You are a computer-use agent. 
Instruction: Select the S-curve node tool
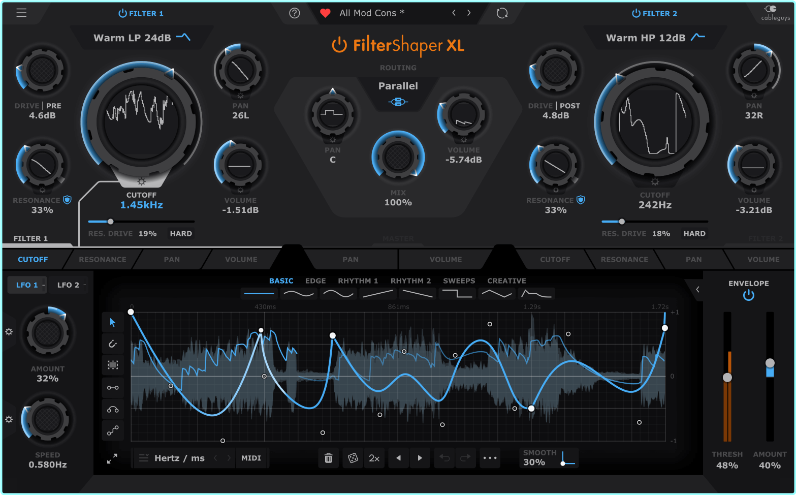pyautogui.click(x=113, y=431)
